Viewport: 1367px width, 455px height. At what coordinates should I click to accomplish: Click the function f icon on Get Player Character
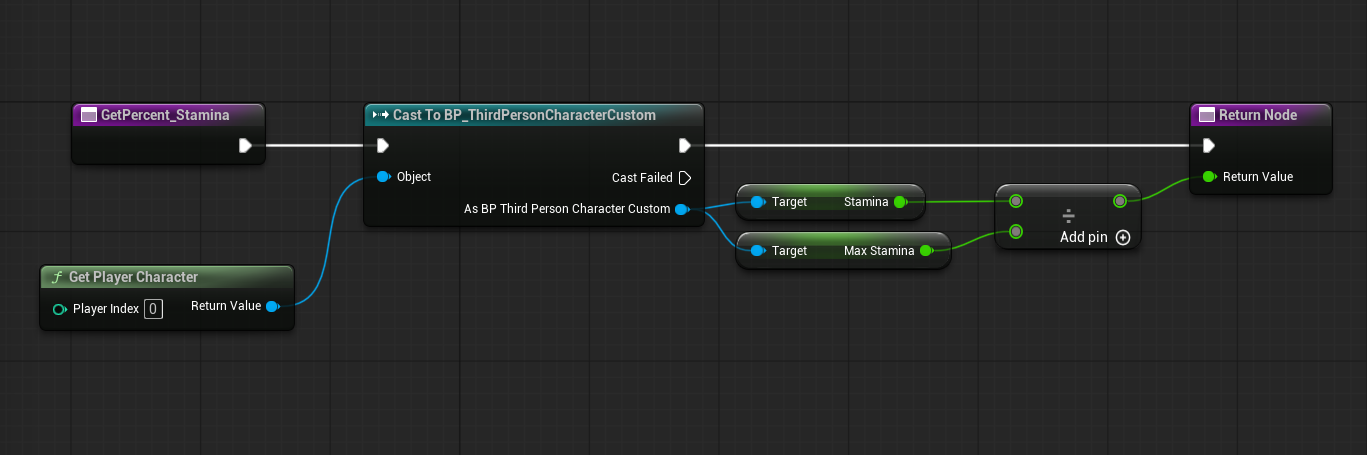pos(57,277)
